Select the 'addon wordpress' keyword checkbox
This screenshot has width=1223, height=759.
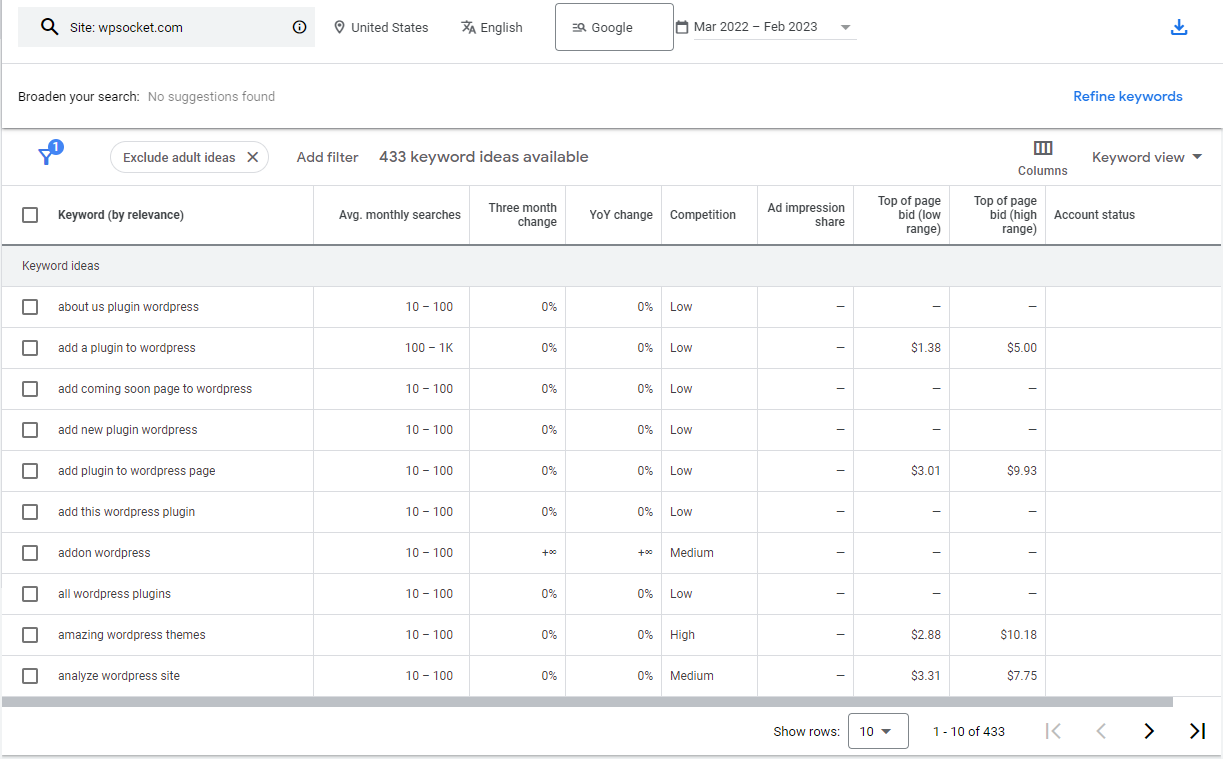pyautogui.click(x=30, y=553)
